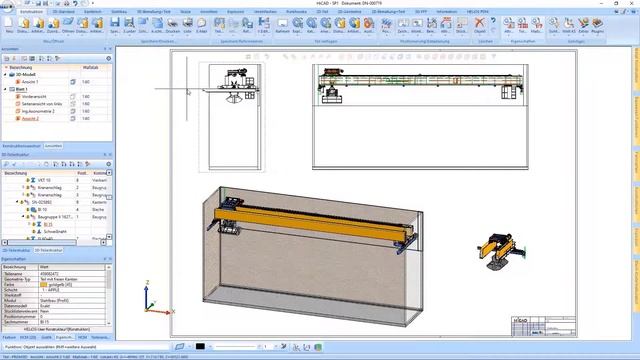Select Seitenansicht von links view
The height and width of the screenshot is (360, 640).
[42, 104]
